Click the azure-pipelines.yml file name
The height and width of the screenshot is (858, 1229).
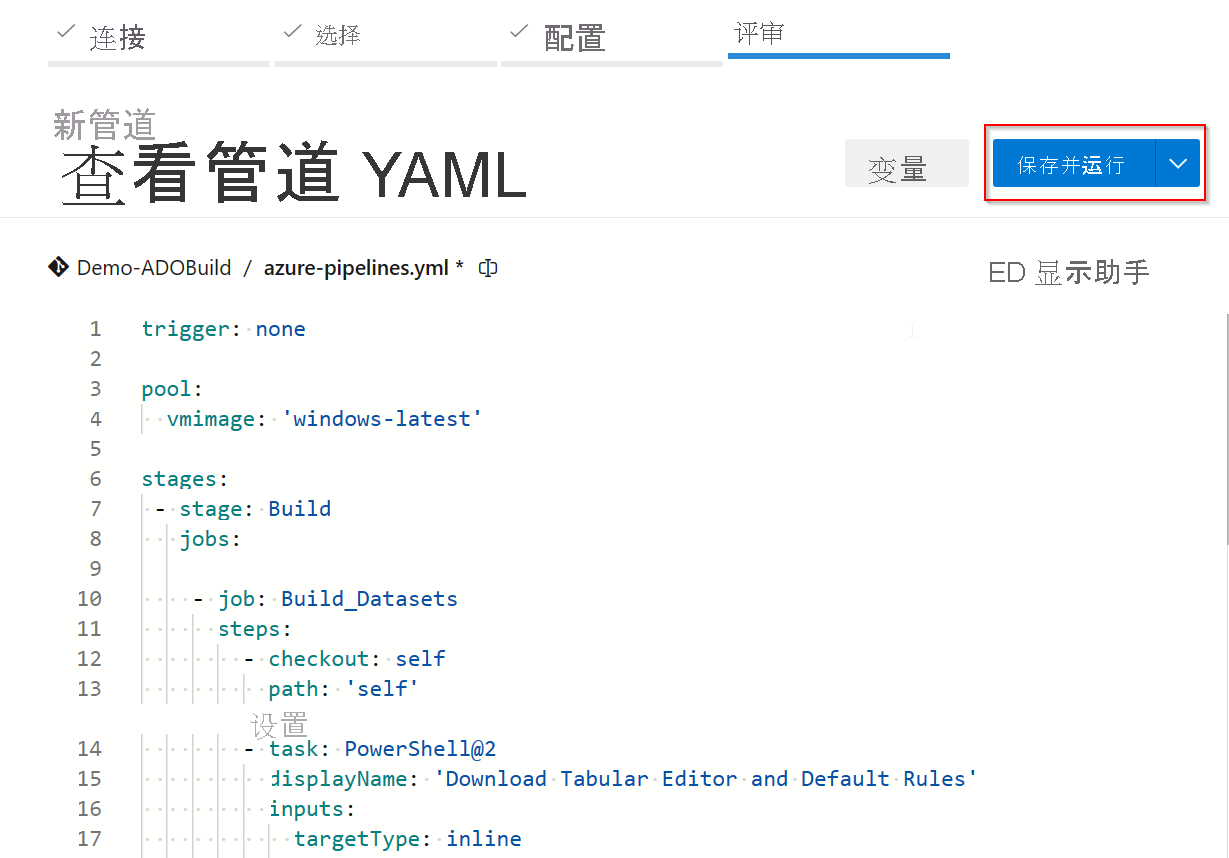pyautogui.click(x=356, y=268)
